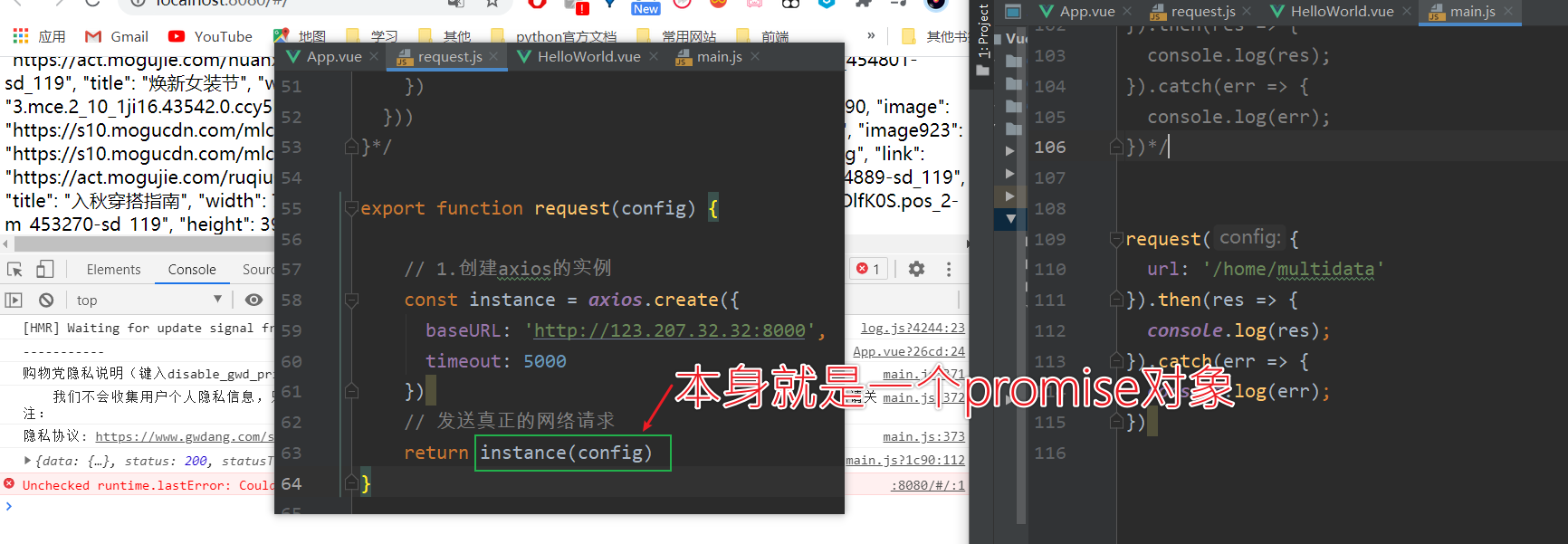Click the '/home/multidata' url string in main.js
This screenshot has height=544, width=1568.
[x=1293, y=269]
